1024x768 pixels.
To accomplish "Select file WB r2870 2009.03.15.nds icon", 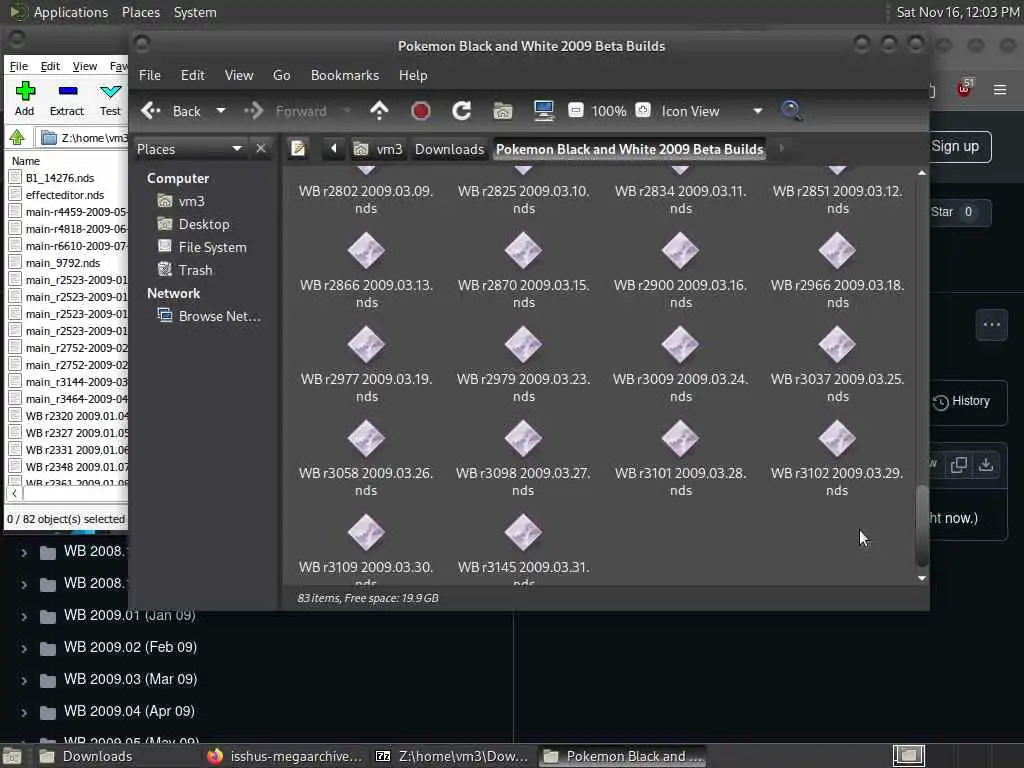I will [523, 251].
